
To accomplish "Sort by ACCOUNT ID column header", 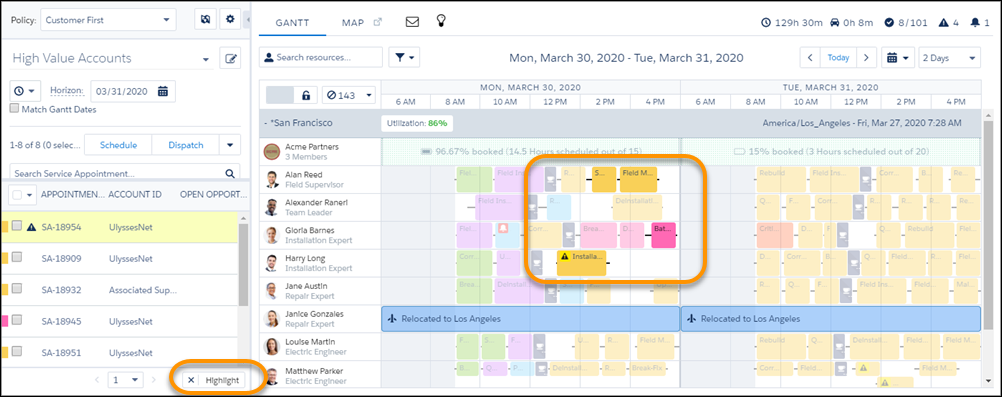I will [135, 194].
